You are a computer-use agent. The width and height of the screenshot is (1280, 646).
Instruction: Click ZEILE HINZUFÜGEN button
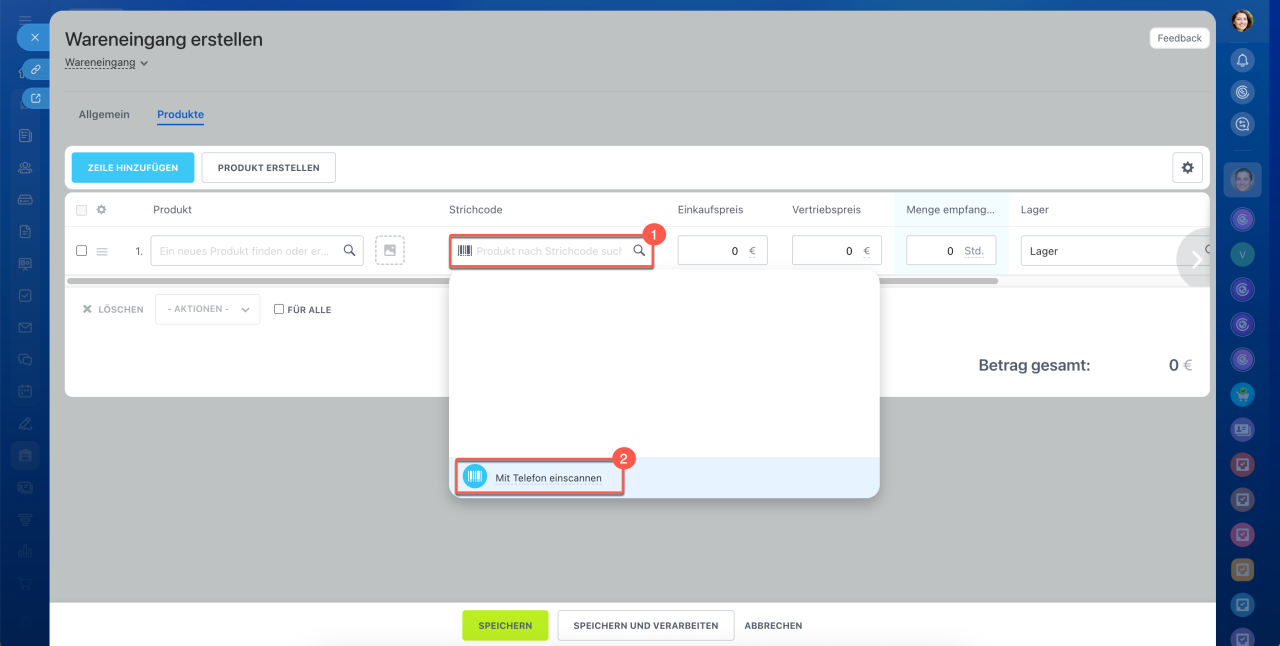pos(133,168)
